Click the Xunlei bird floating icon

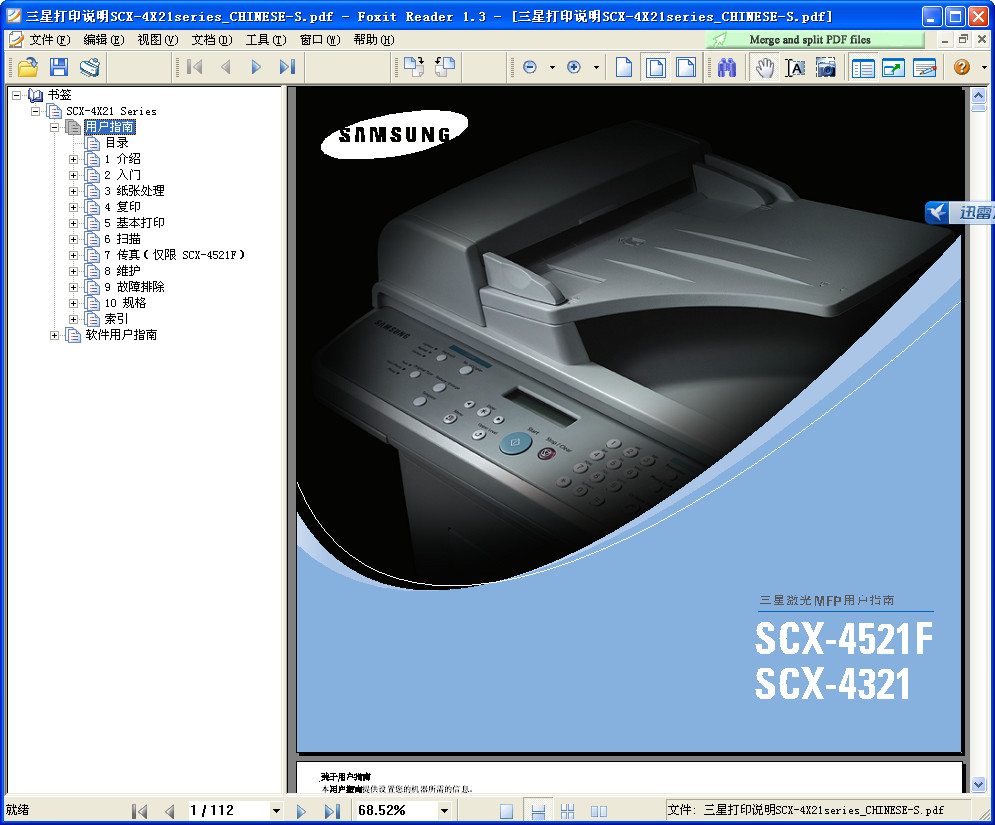pos(937,212)
